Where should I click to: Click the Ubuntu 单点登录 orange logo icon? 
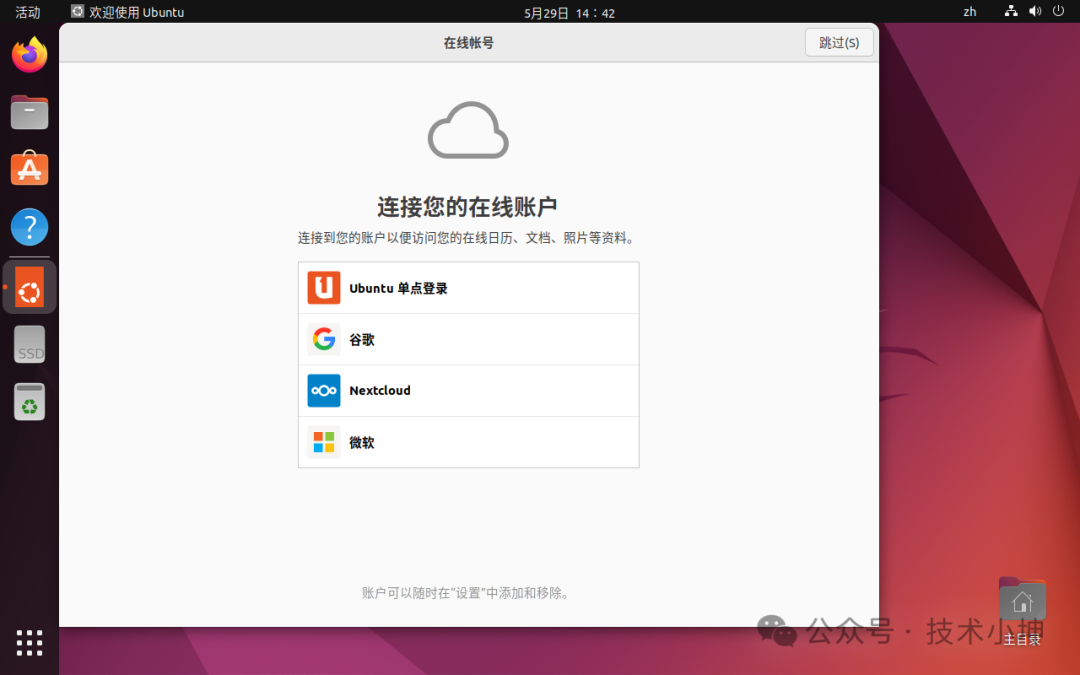click(x=324, y=288)
